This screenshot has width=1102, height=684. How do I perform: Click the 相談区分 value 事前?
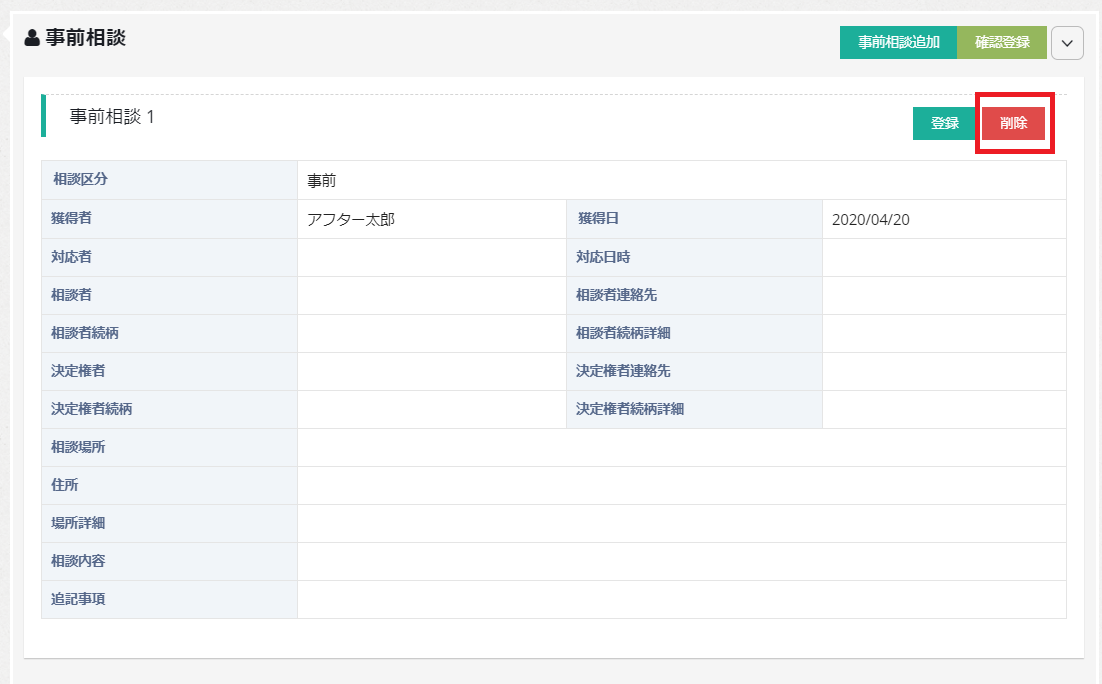[322, 181]
